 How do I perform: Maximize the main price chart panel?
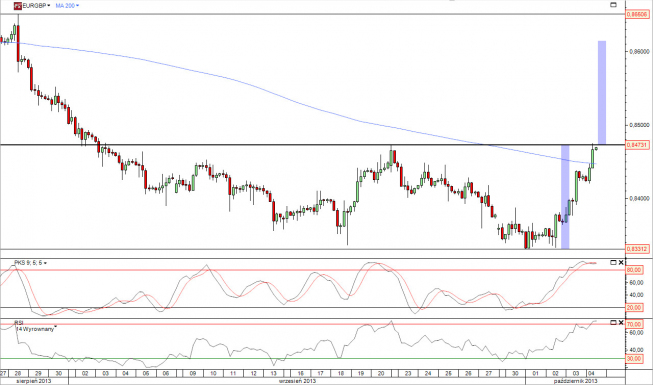coord(613,5)
